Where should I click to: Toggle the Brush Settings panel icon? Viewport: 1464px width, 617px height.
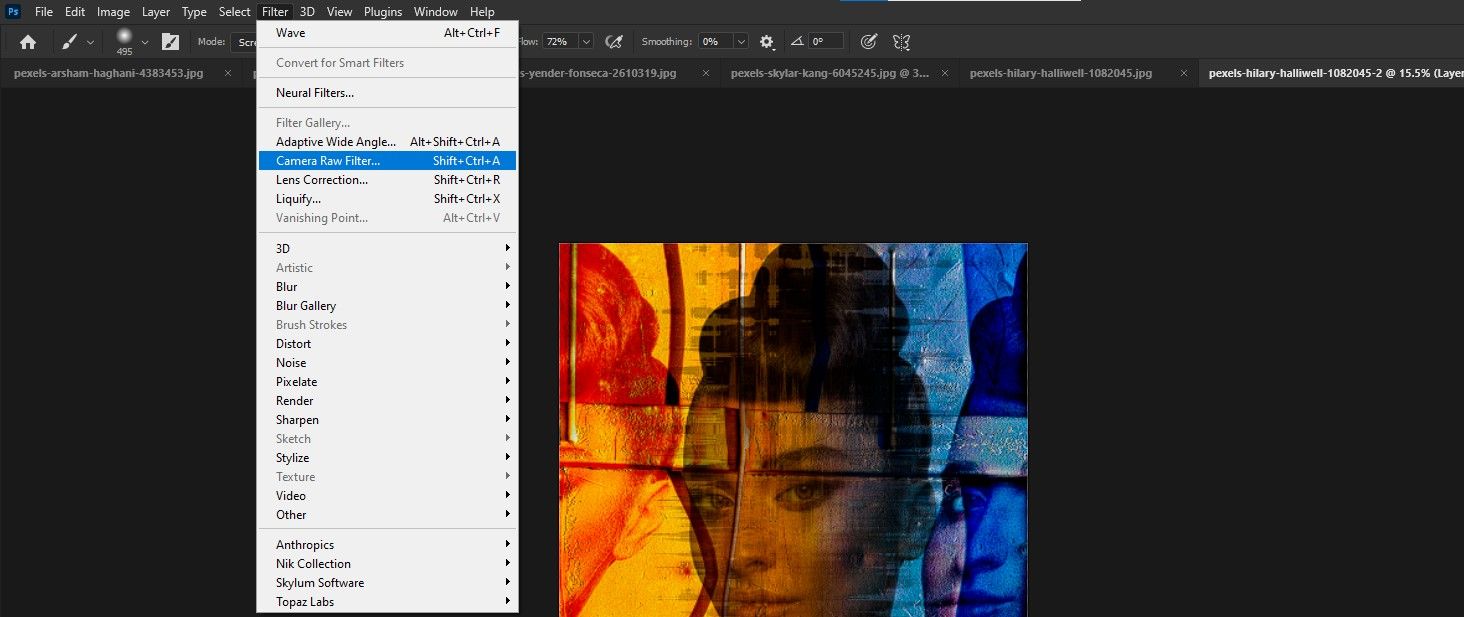[168, 41]
